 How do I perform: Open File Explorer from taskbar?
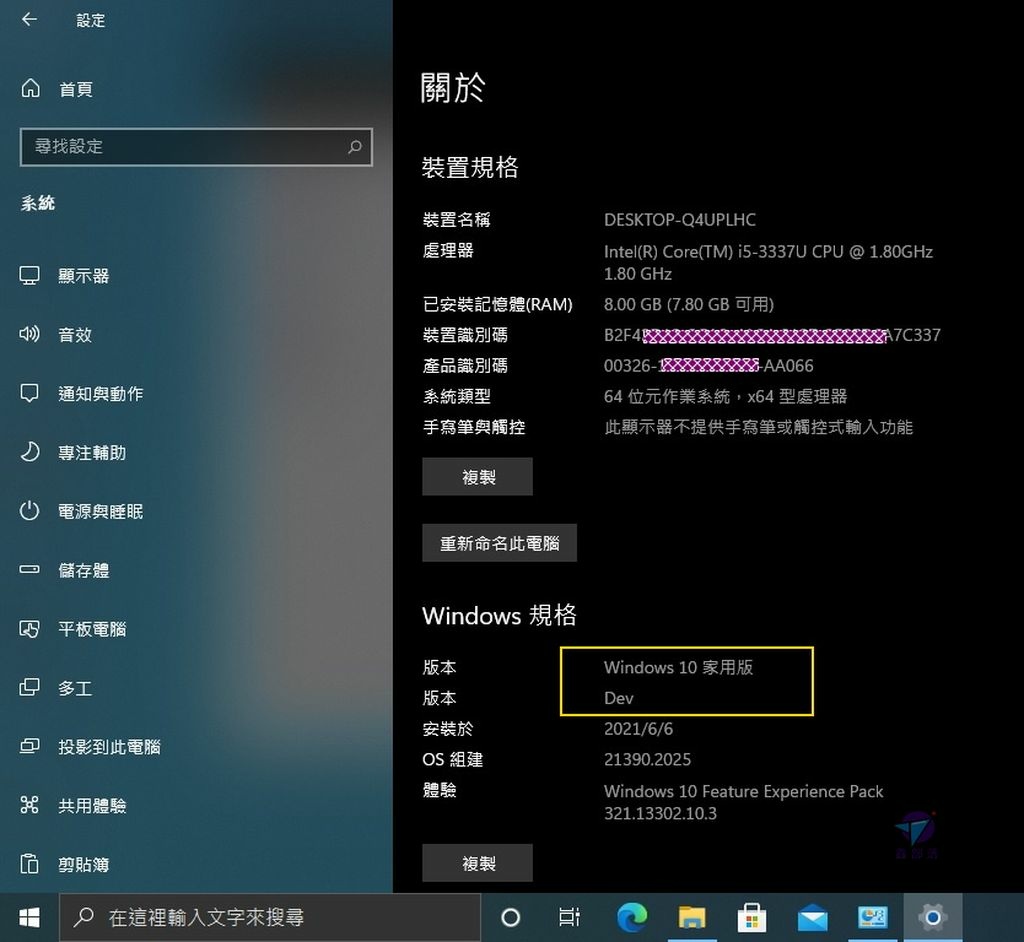(x=692, y=918)
